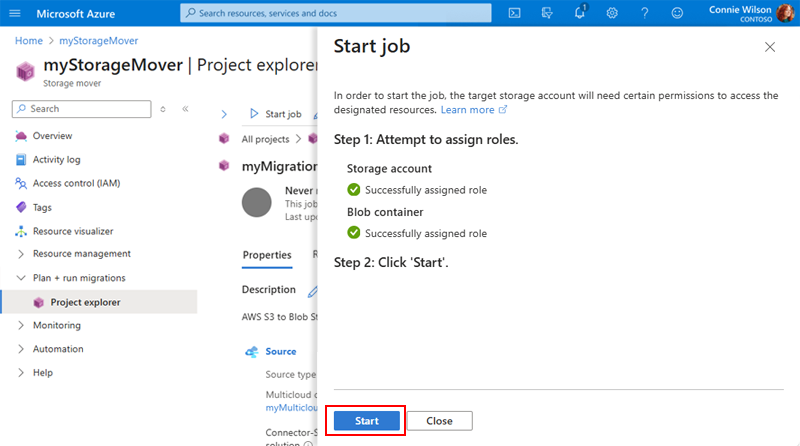Click the Resource visualizer icon
Viewport: 800px width, 446px height.
point(21,231)
